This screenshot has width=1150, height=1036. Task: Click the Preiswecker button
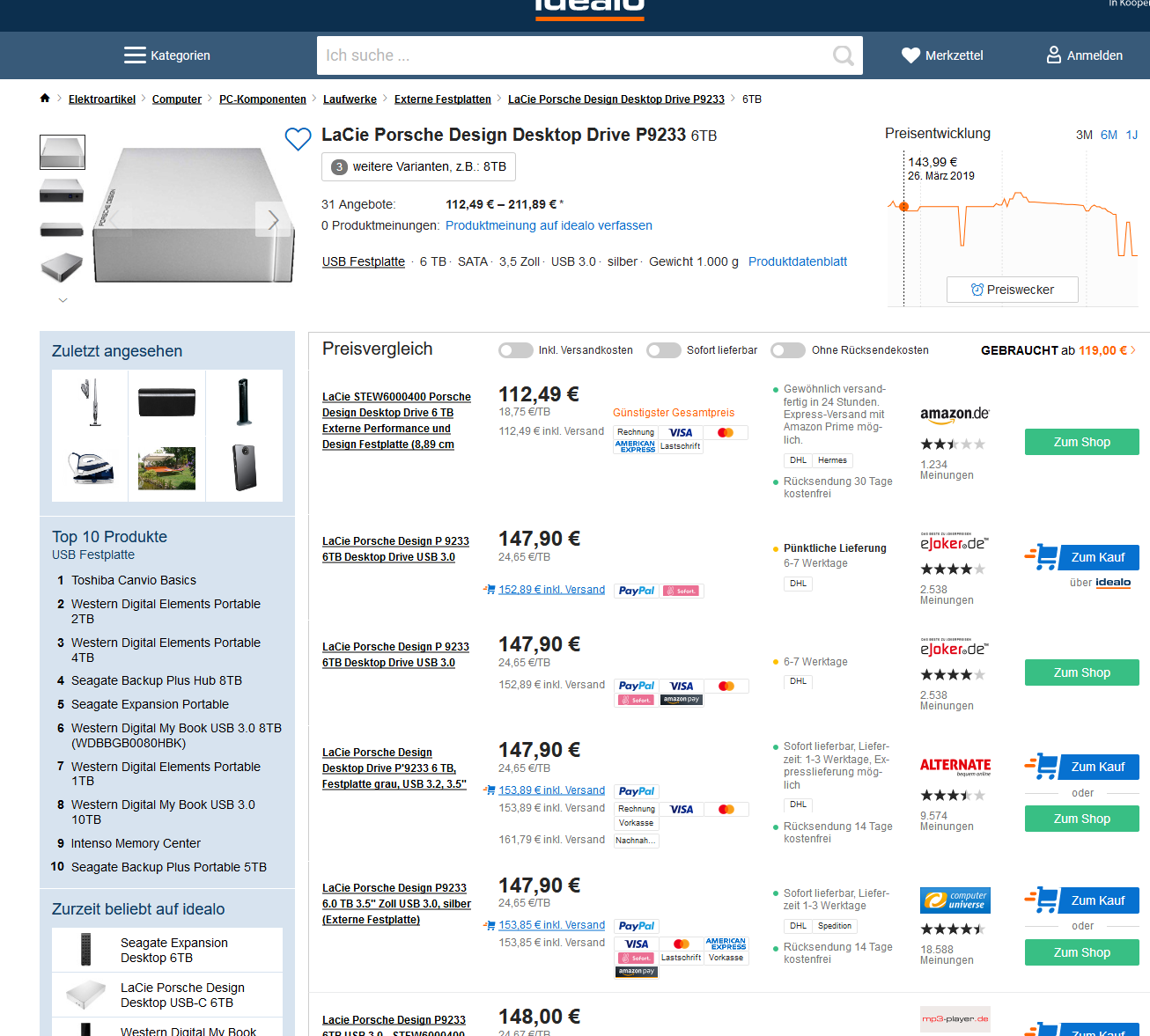coord(1012,290)
